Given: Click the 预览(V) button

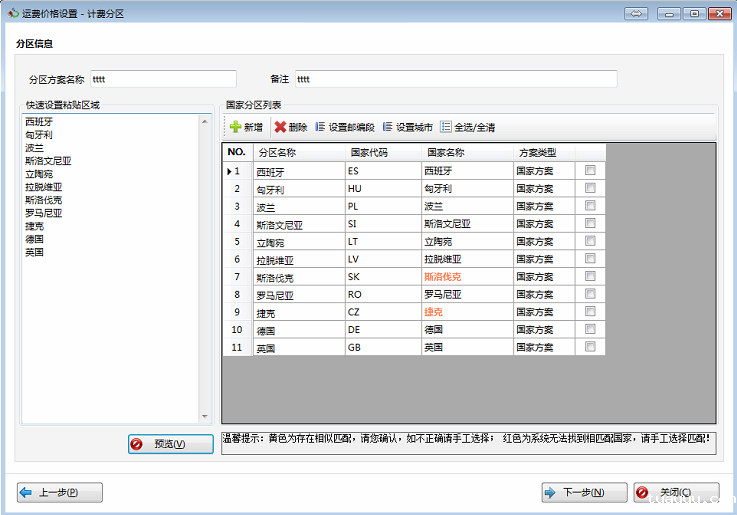Looking at the screenshot, I should (x=171, y=444).
